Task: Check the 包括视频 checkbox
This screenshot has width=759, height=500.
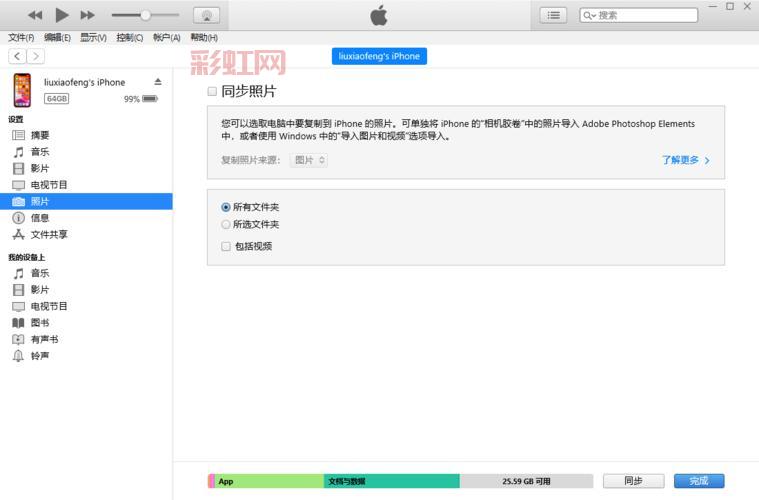Action: tap(226, 246)
